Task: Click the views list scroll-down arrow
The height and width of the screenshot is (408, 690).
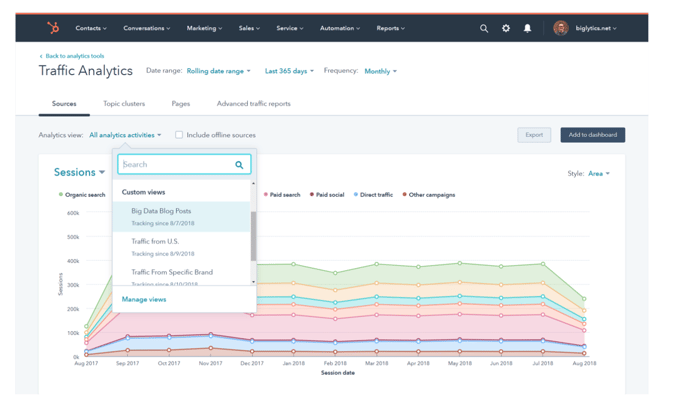Action: [253, 282]
